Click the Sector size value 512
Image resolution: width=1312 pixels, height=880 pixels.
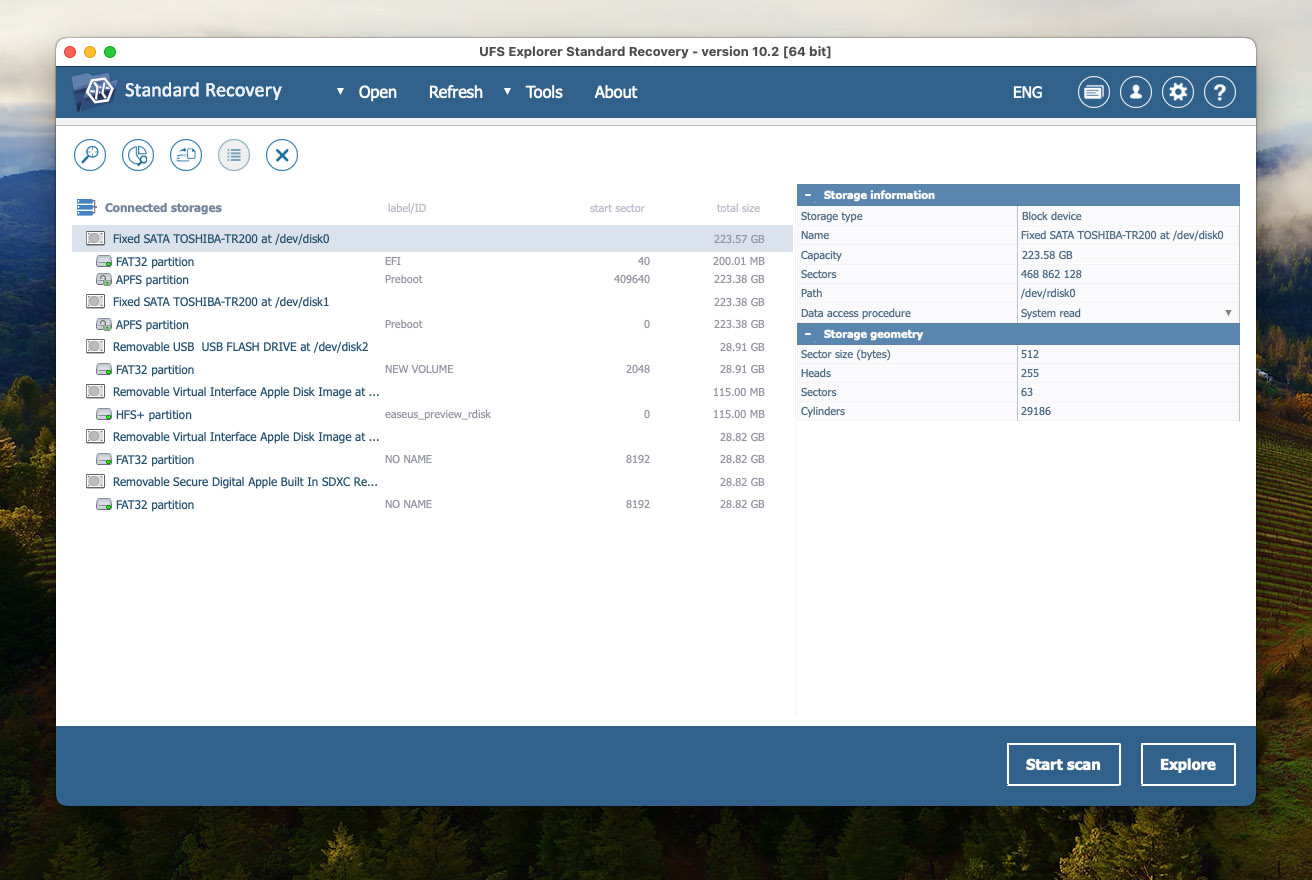[1030, 354]
